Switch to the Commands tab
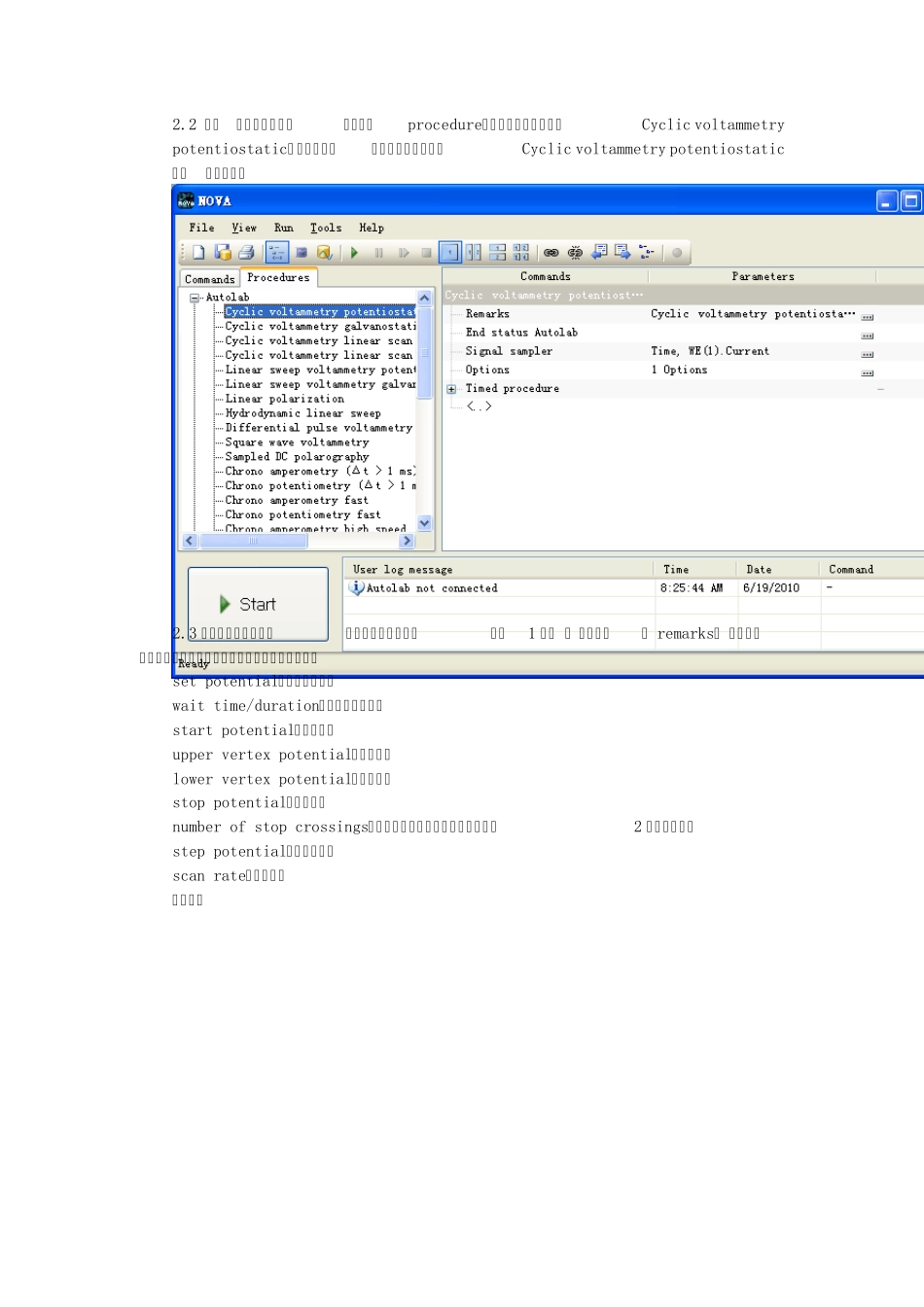Screen dimensions: 924x1307 209,279
